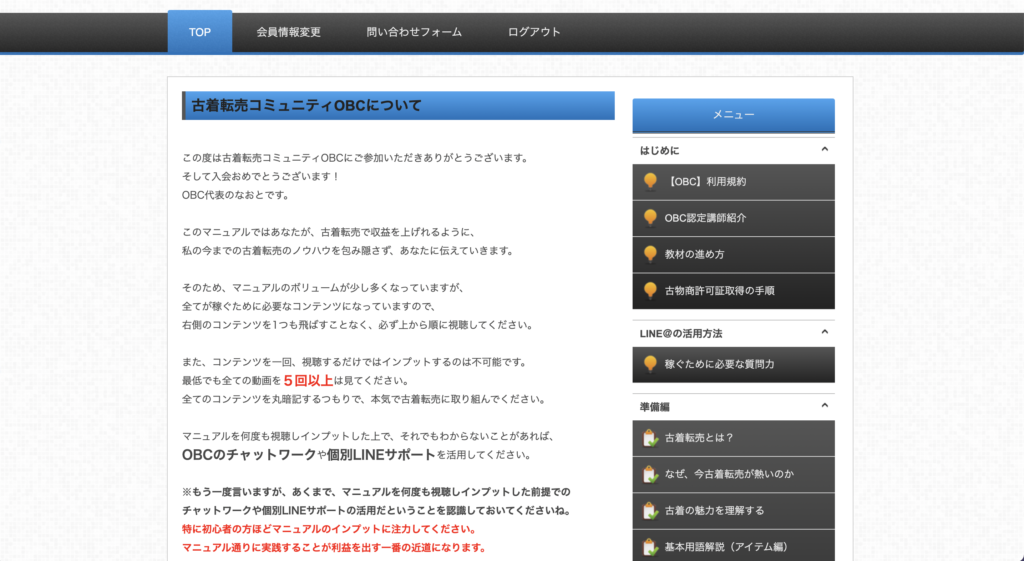
Task: Click the bold 個別LINEサポート text
Action: pos(381,455)
